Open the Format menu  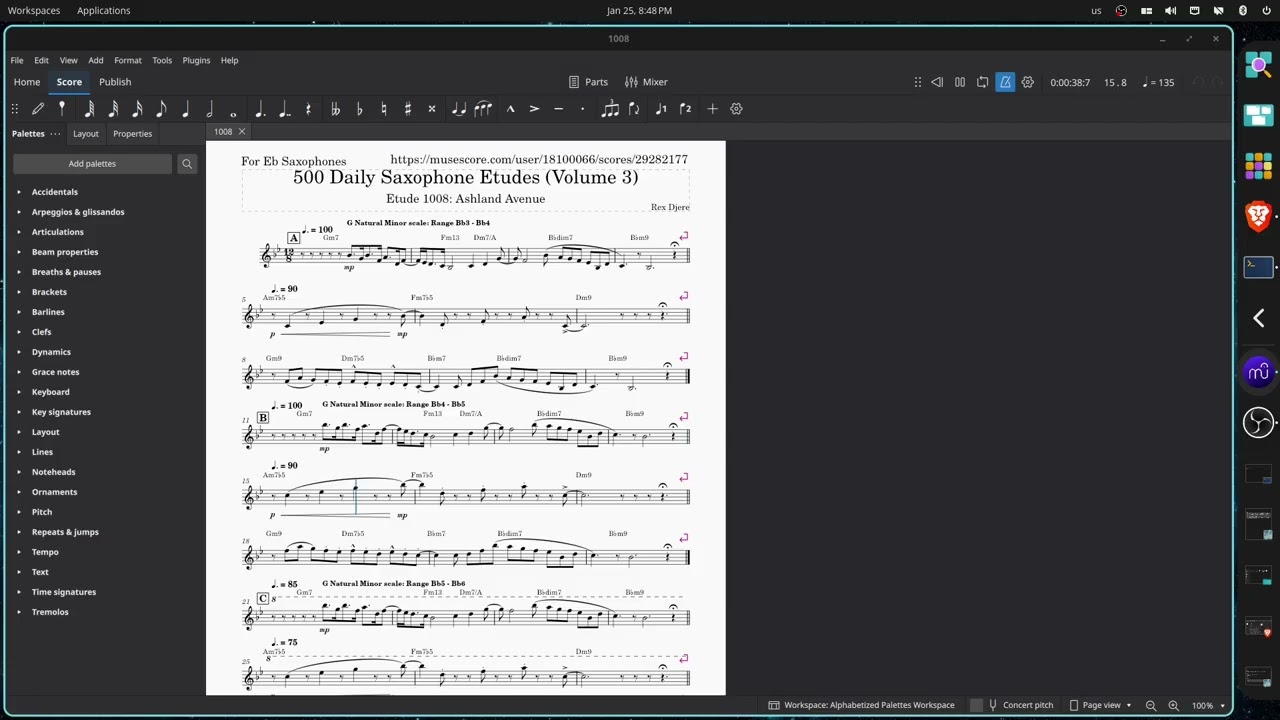(x=128, y=60)
